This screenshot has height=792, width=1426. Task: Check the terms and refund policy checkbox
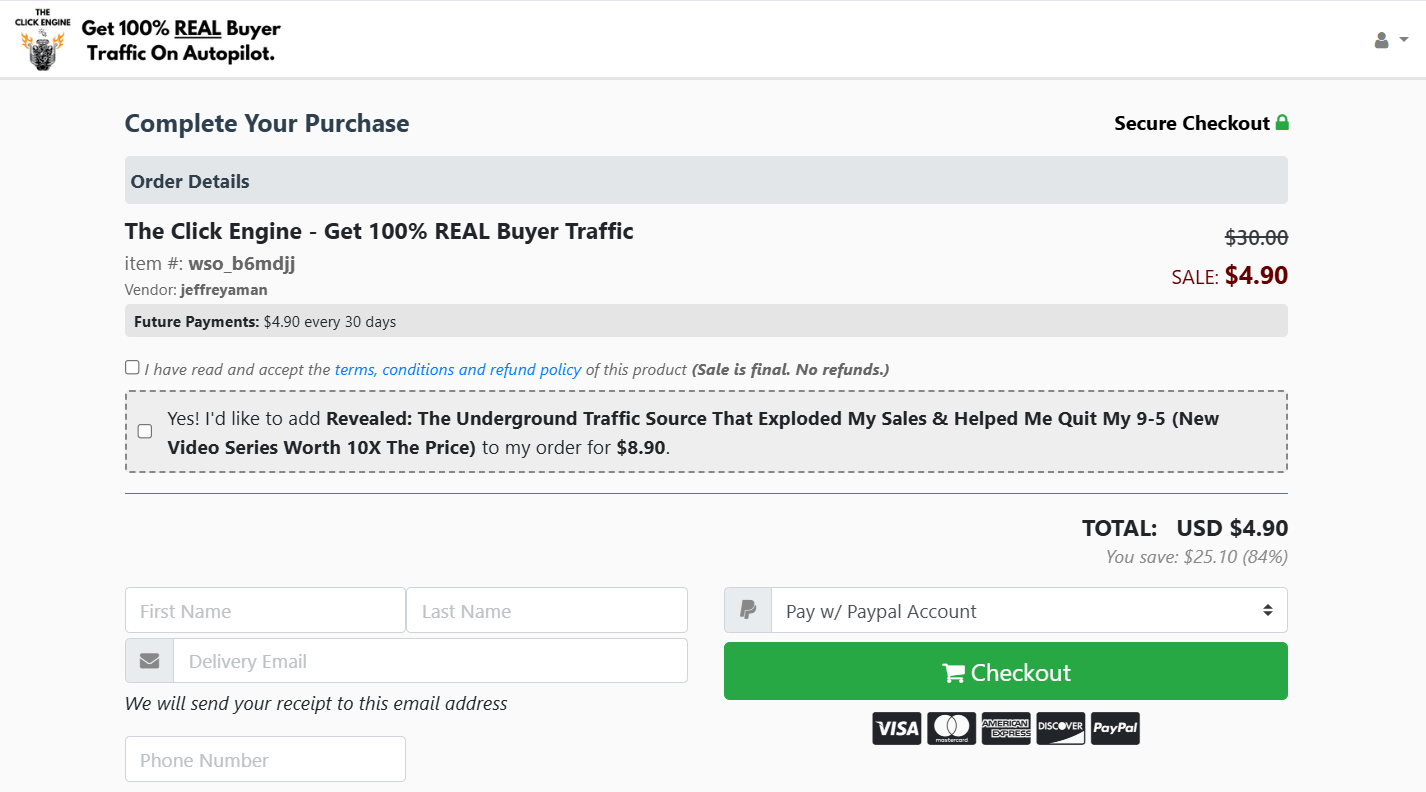[131, 367]
